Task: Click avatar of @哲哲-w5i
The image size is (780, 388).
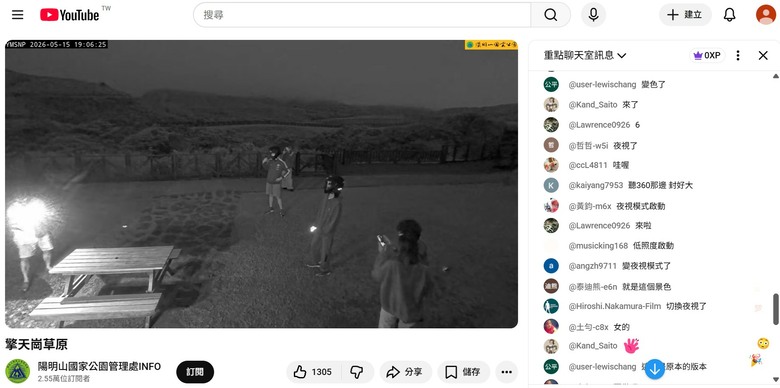Action: point(551,145)
